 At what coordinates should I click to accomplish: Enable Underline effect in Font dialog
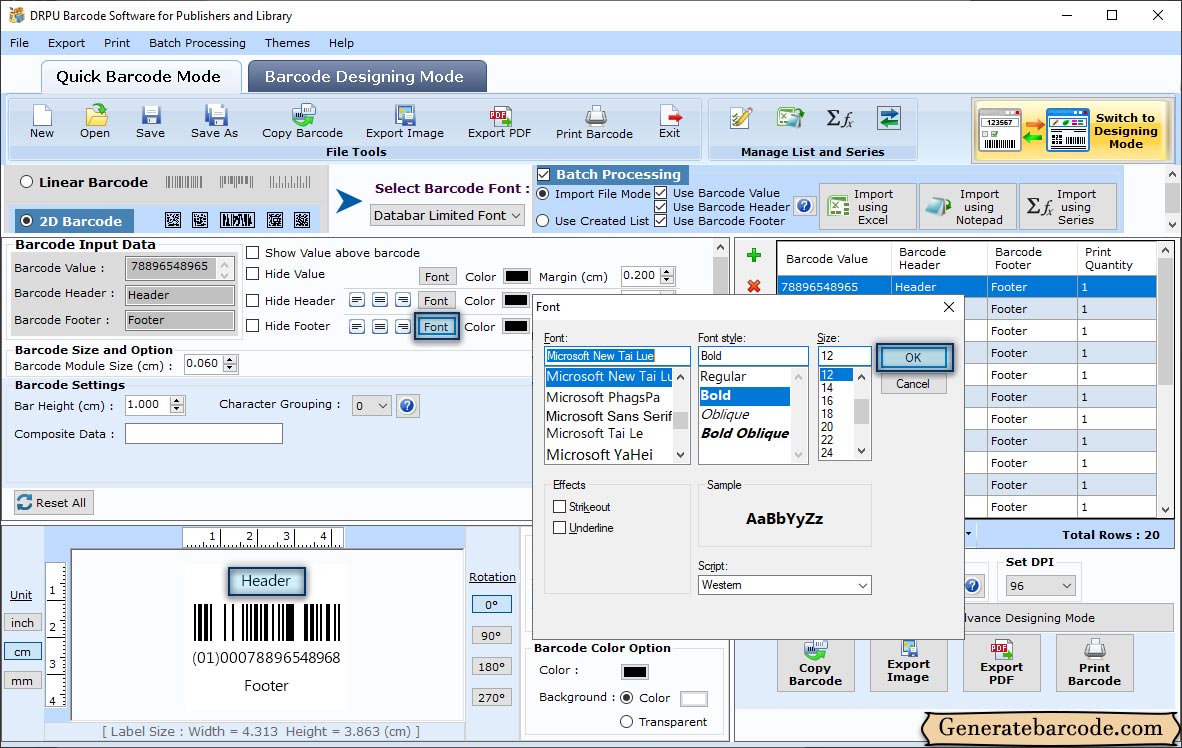coord(559,528)
